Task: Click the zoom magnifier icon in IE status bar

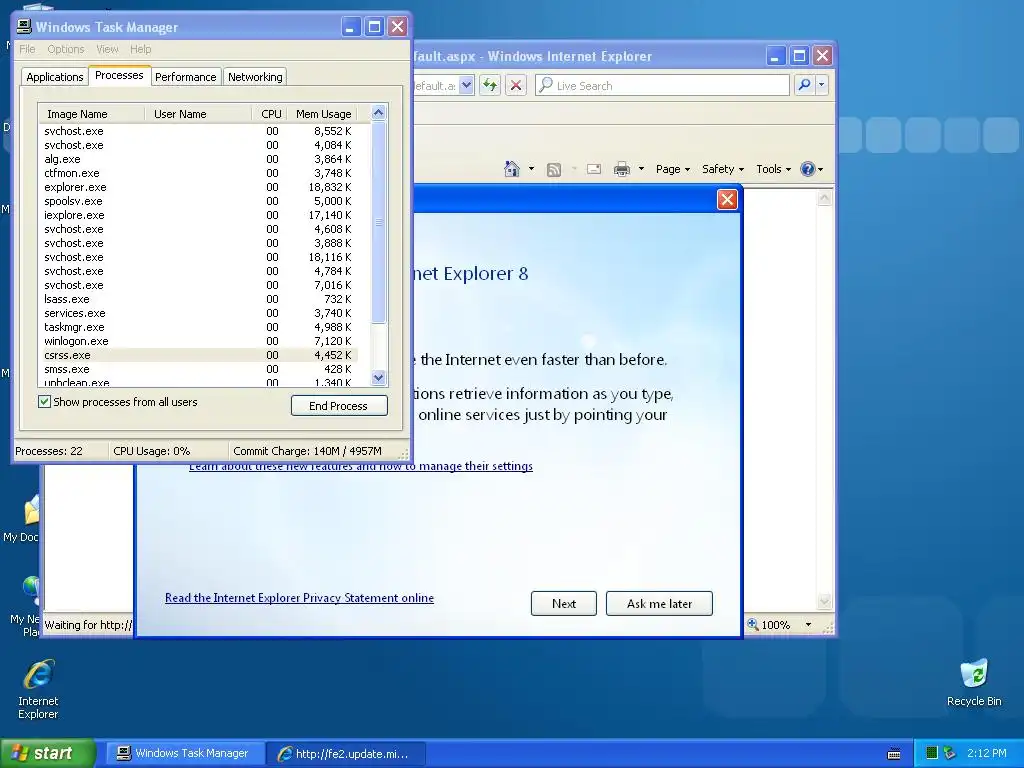Action: (753, 624)
